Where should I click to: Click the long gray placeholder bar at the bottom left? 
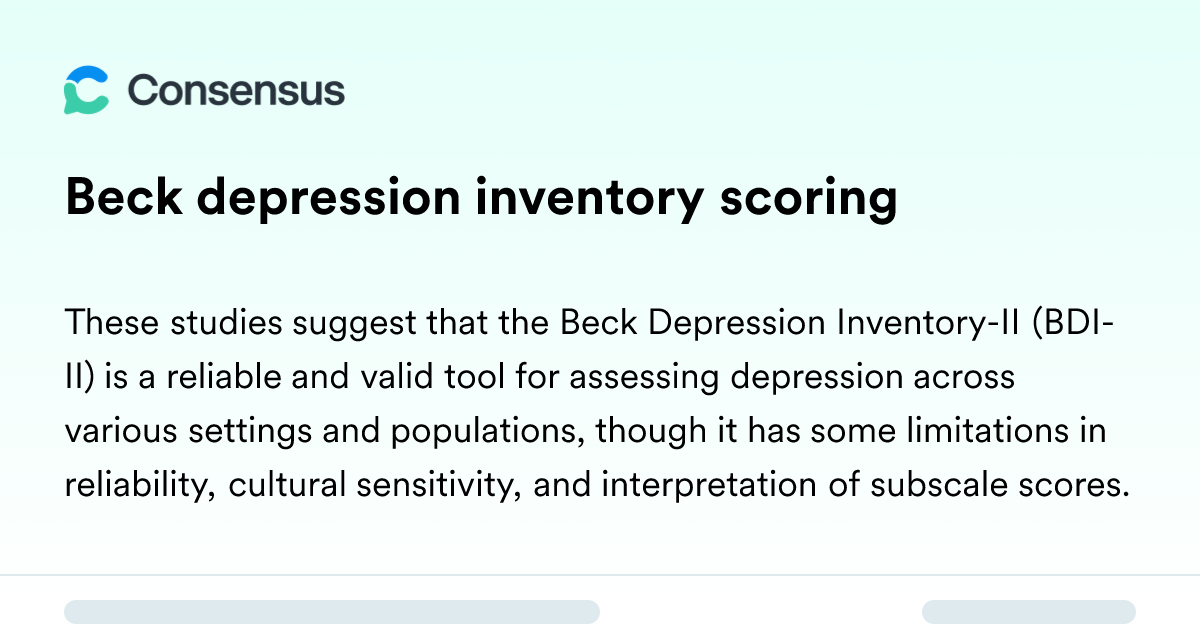(x=332, y=612)
